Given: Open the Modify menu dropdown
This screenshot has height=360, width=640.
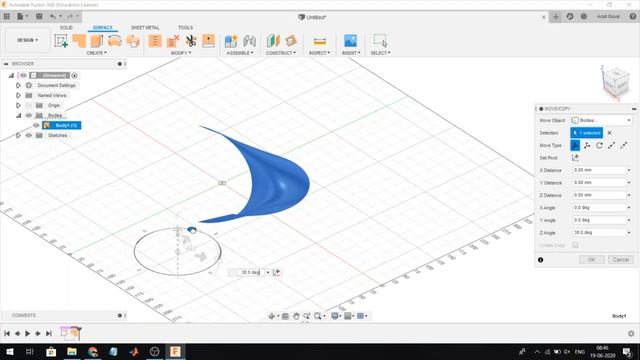Looking at the screenshot, I should (x=181, y=53).
